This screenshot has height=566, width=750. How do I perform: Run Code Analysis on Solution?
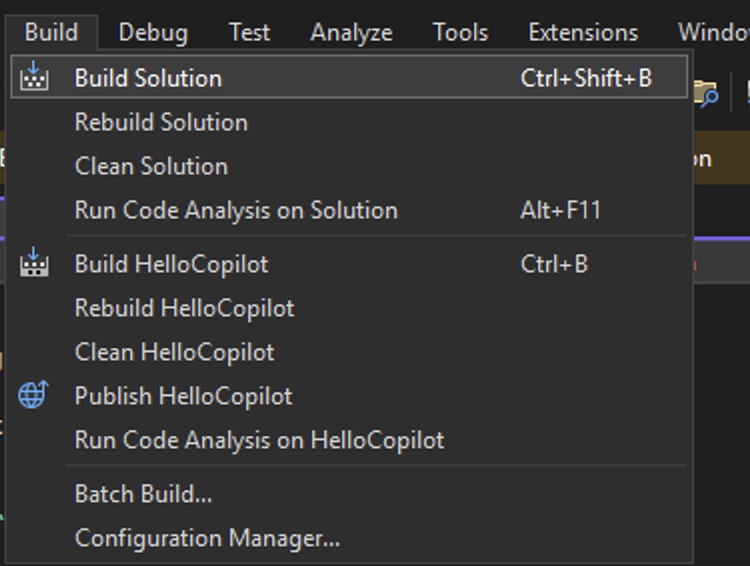pos(236,210)
